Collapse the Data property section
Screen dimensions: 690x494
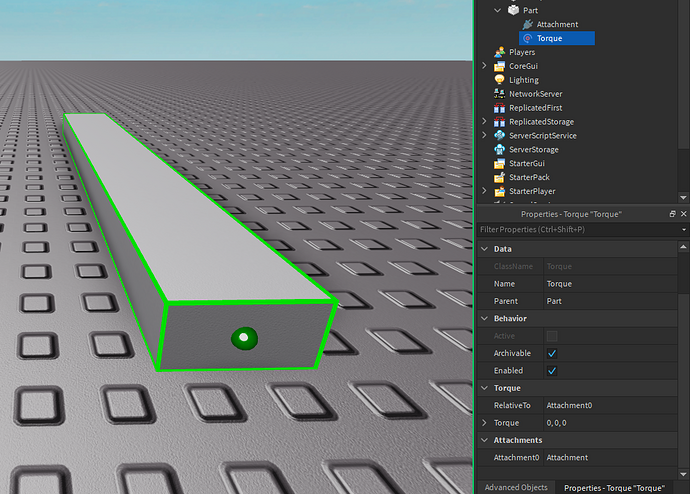(x=484, y=249)
